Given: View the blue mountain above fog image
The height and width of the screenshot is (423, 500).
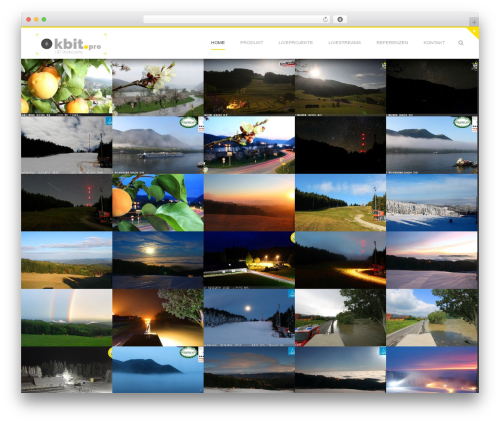Looking at the screenshot, I should (158, 370).
